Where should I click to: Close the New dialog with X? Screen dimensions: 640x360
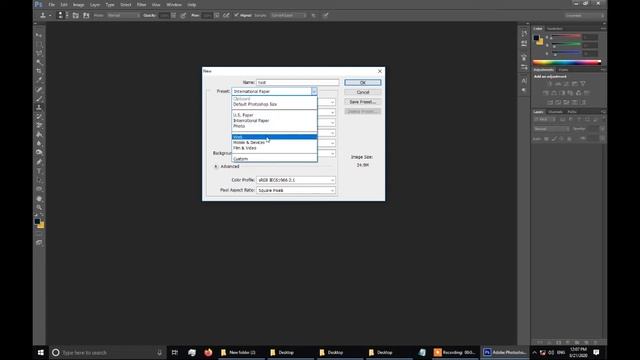(x=380, y=71)
